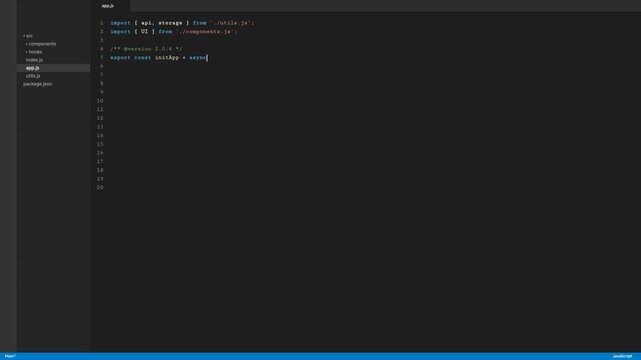Screen dimensions: 641x360
Task: Click line number 20 in the gutter
Action: coord(100,187)
